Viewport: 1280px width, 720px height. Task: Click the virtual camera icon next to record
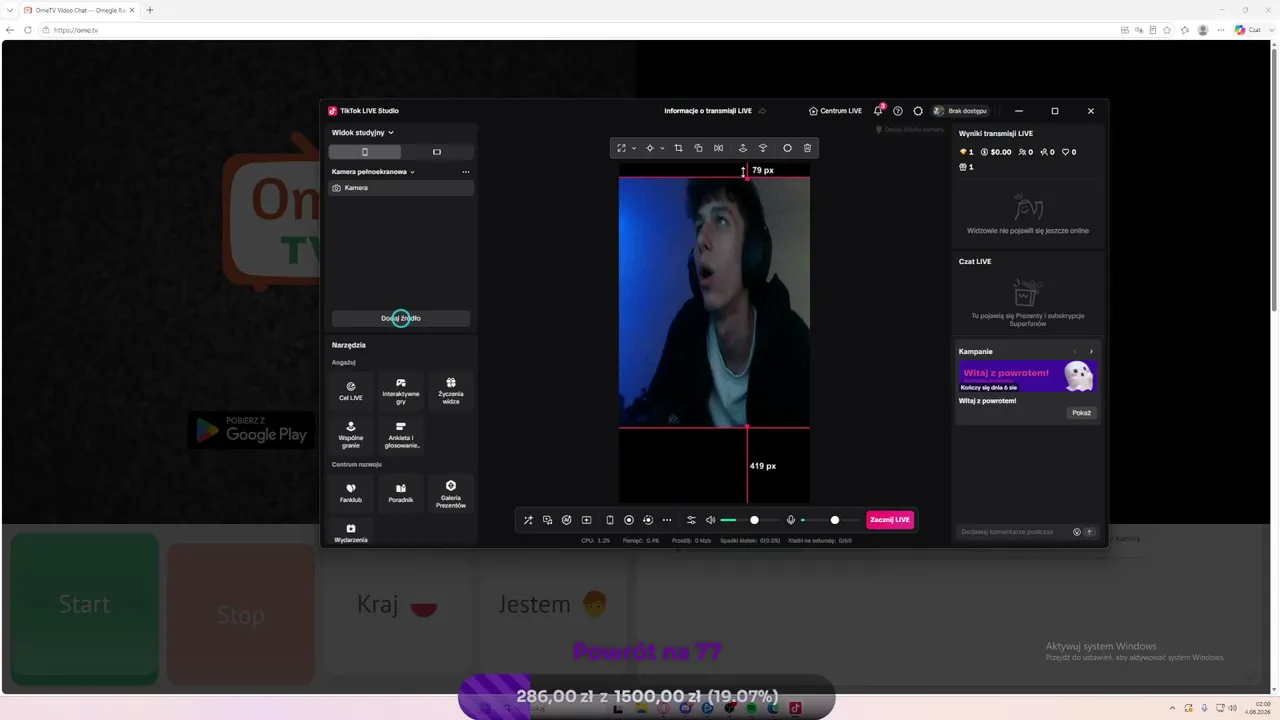point(648,520)
